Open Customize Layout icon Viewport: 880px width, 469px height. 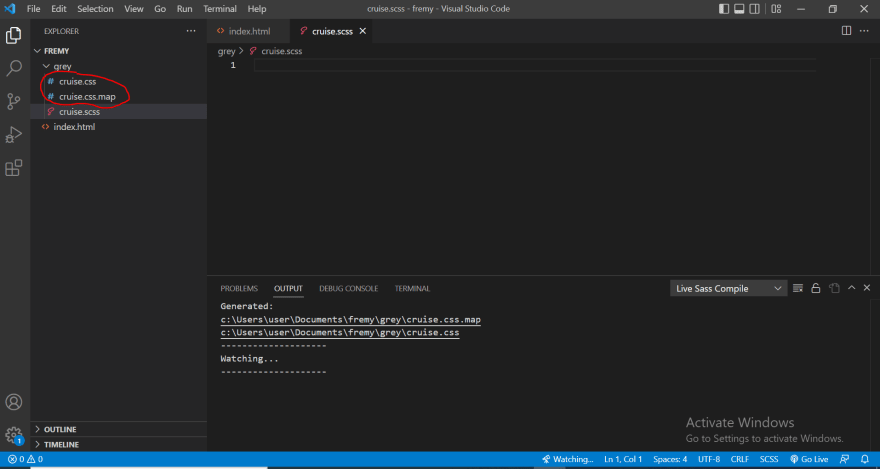(776, 9)
